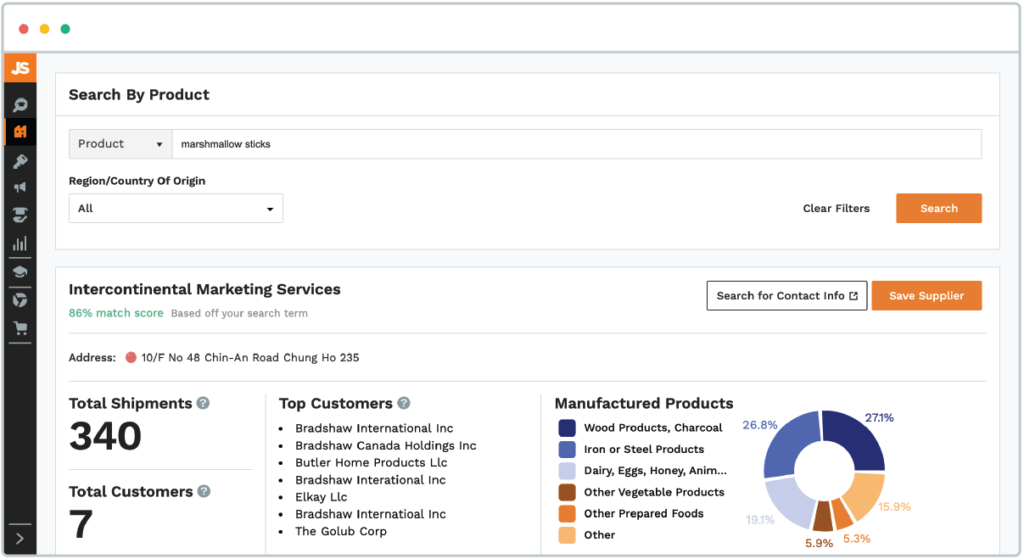
Task: Click the JS logo in the sidebar
Action: pos(20,68)
